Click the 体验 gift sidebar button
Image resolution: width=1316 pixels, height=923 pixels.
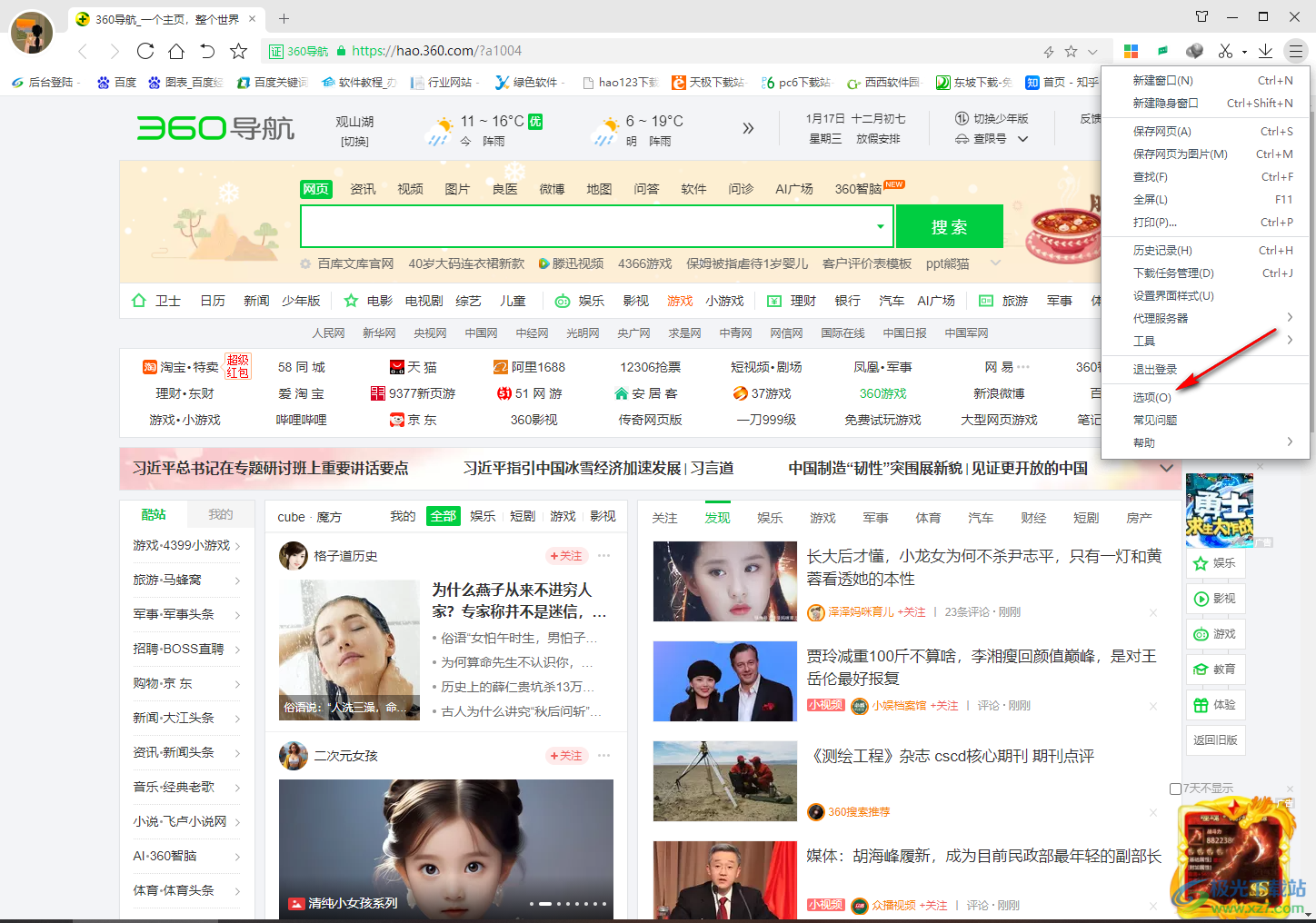coord(1215,705)
